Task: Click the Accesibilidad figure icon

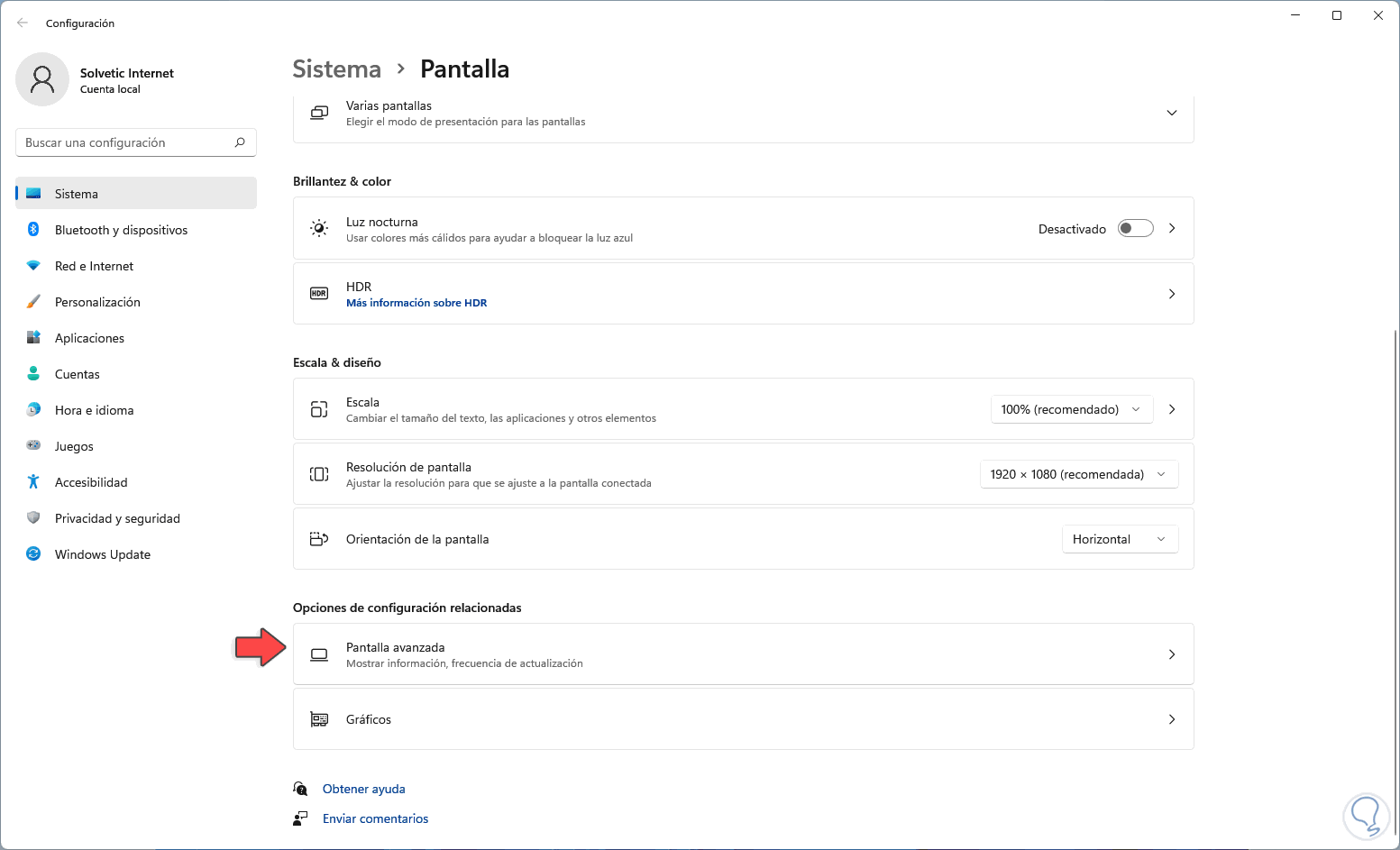Action: pos(33,482)
